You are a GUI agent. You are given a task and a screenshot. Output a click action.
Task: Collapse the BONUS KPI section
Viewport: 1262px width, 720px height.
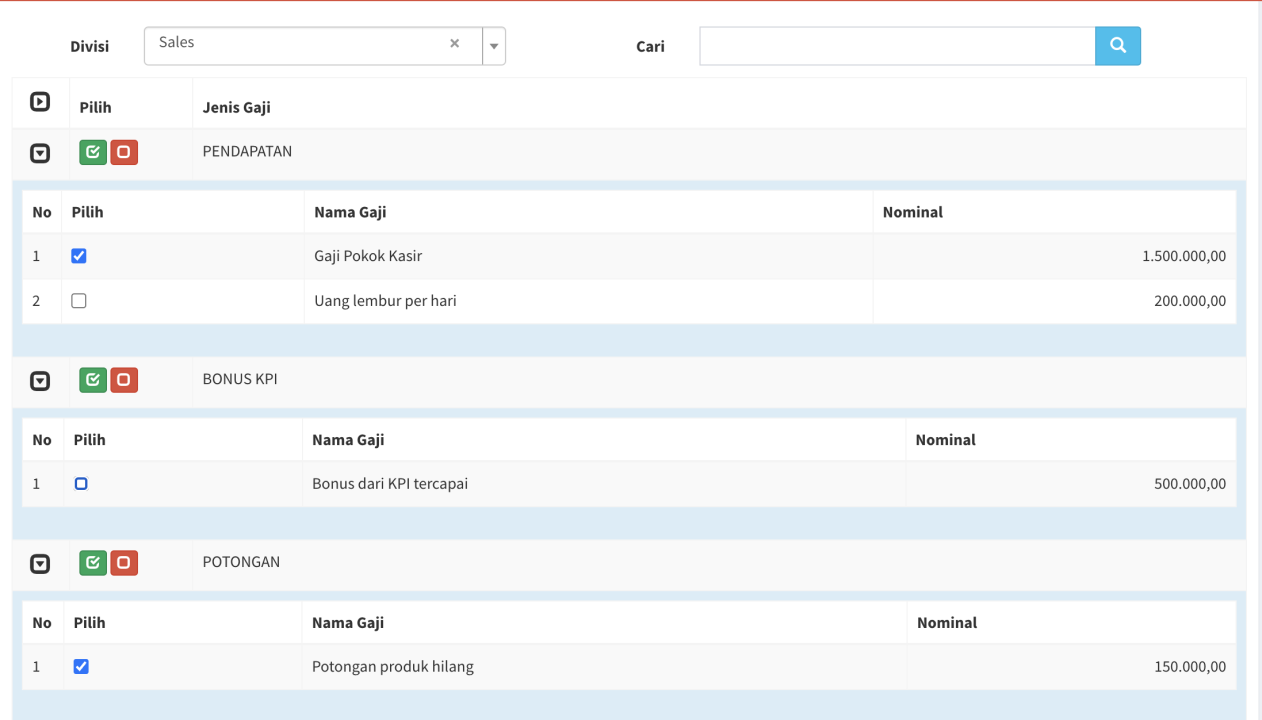[x=40, y=381]
